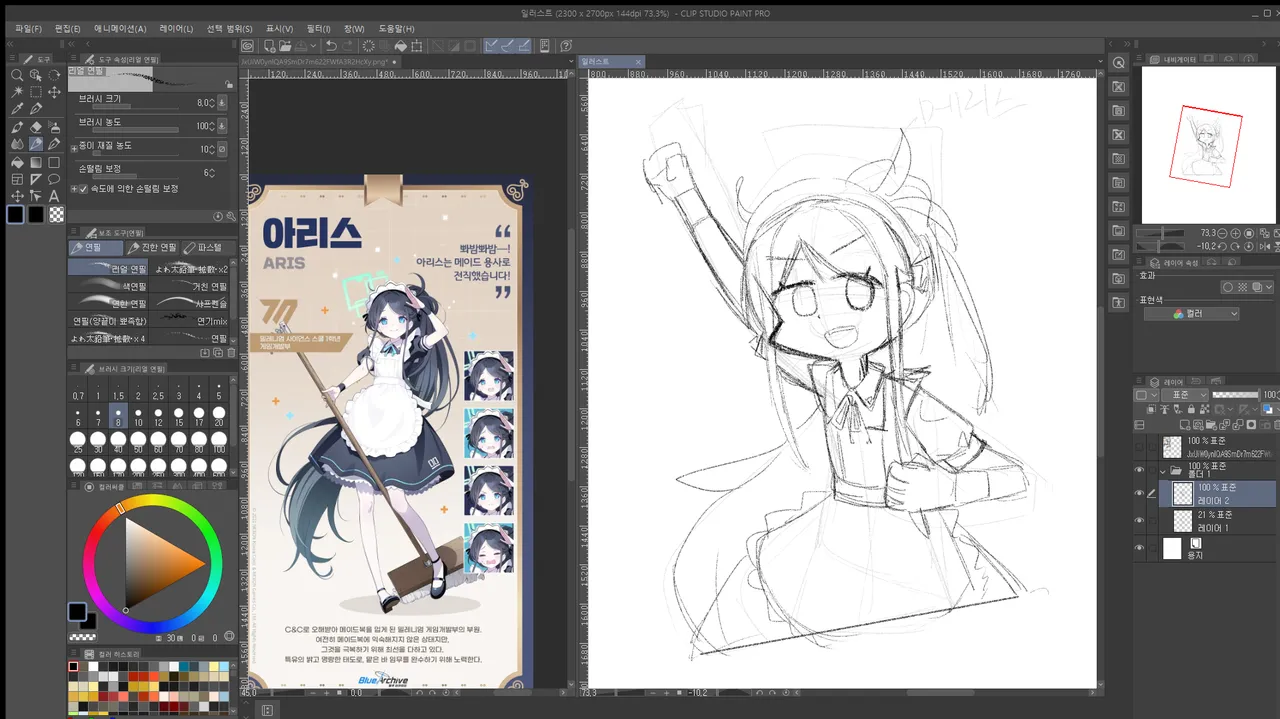This screenshot has height=719, width=1280.
Task: Hide the 용지 paper layer
Action: pyautogui.click(x=1139, y=547)
